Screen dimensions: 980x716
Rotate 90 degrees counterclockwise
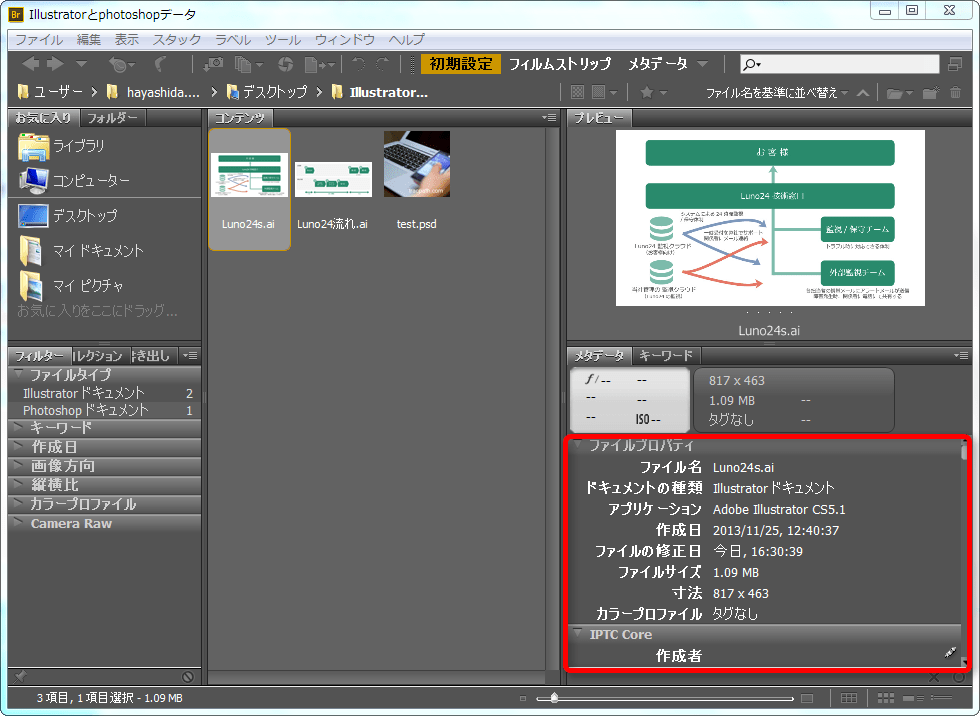(359, 64)
